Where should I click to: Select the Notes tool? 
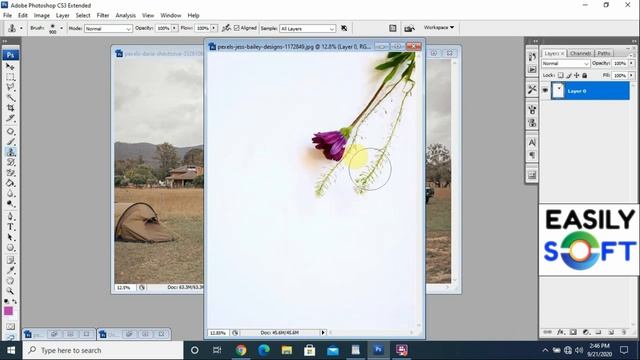pyautogui.click(x=10, y=260)
